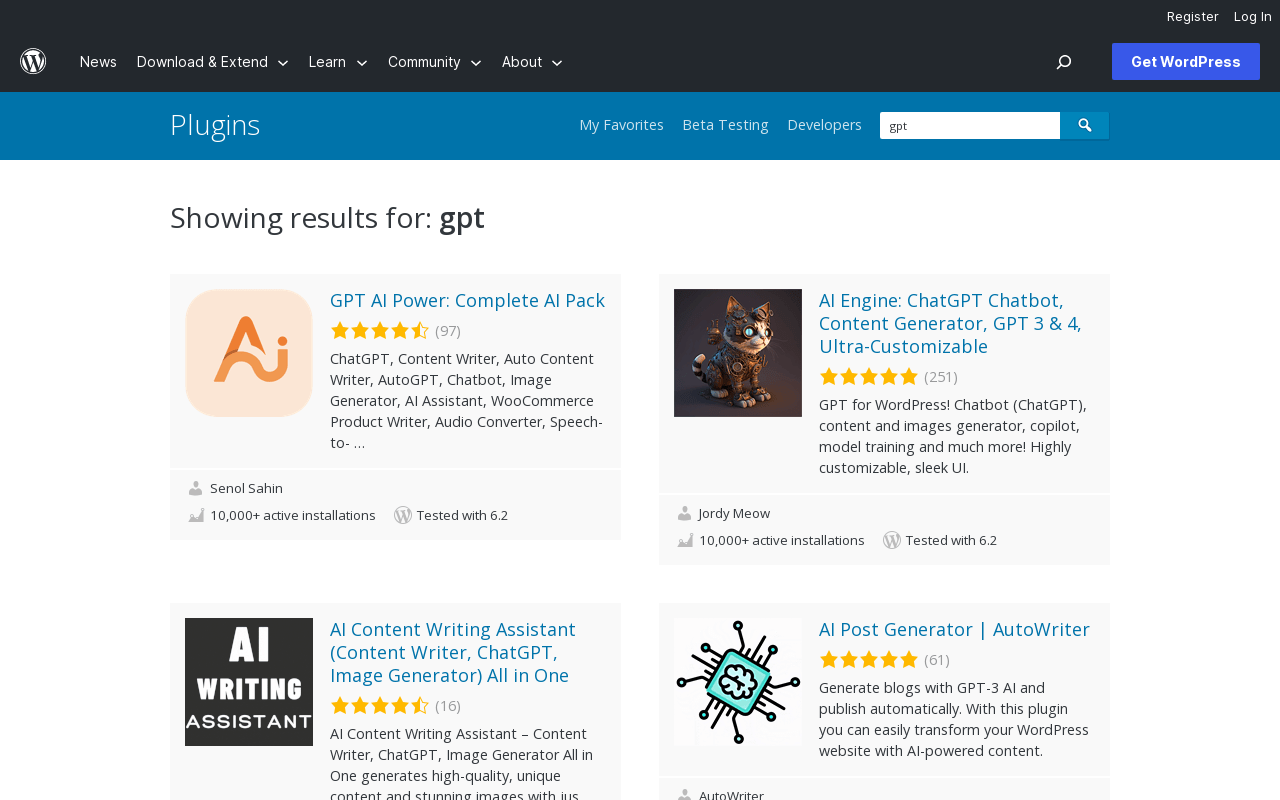Click the (16) review count
The height and width of the screenshot is (800, 1280).
pyautogui.click(x=448, y=706)
